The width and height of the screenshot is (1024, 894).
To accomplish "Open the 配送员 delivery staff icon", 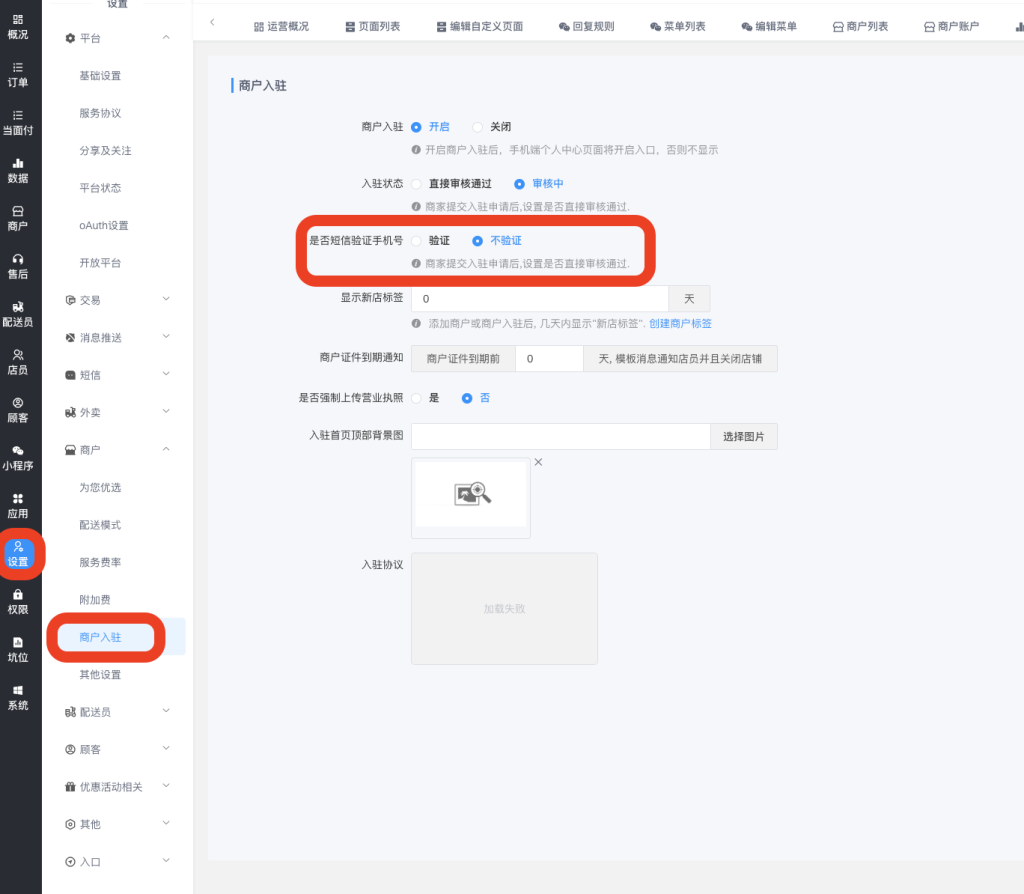I will coord(18,307).
